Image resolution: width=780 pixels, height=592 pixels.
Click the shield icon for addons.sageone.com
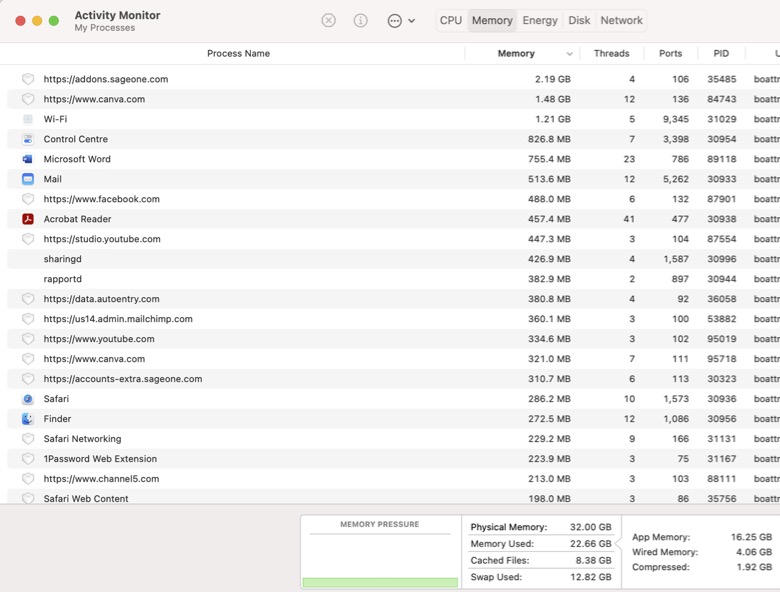coord(28,79)
